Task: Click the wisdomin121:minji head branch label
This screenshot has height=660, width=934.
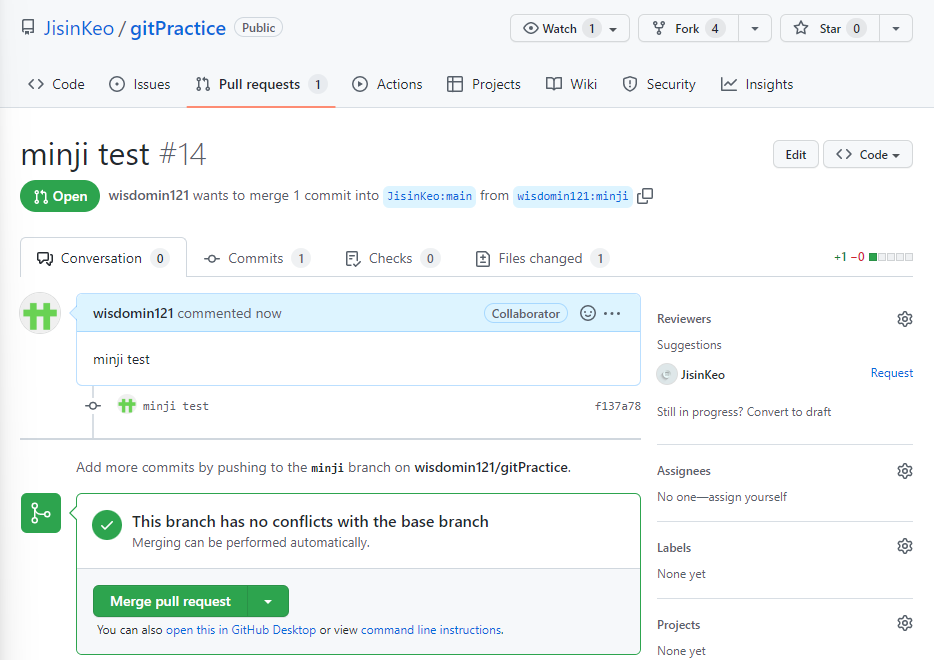Action: (x=572, y=196)
